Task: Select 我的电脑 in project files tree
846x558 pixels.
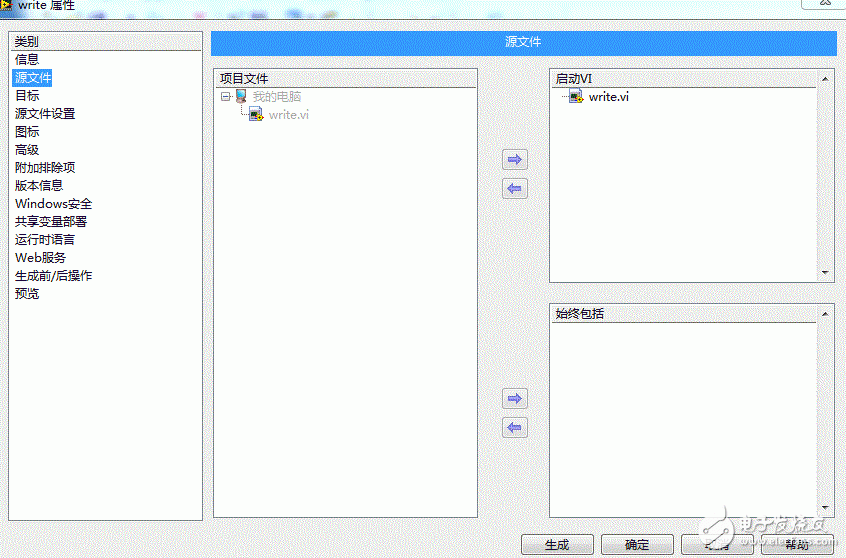Action: (277, 97)
